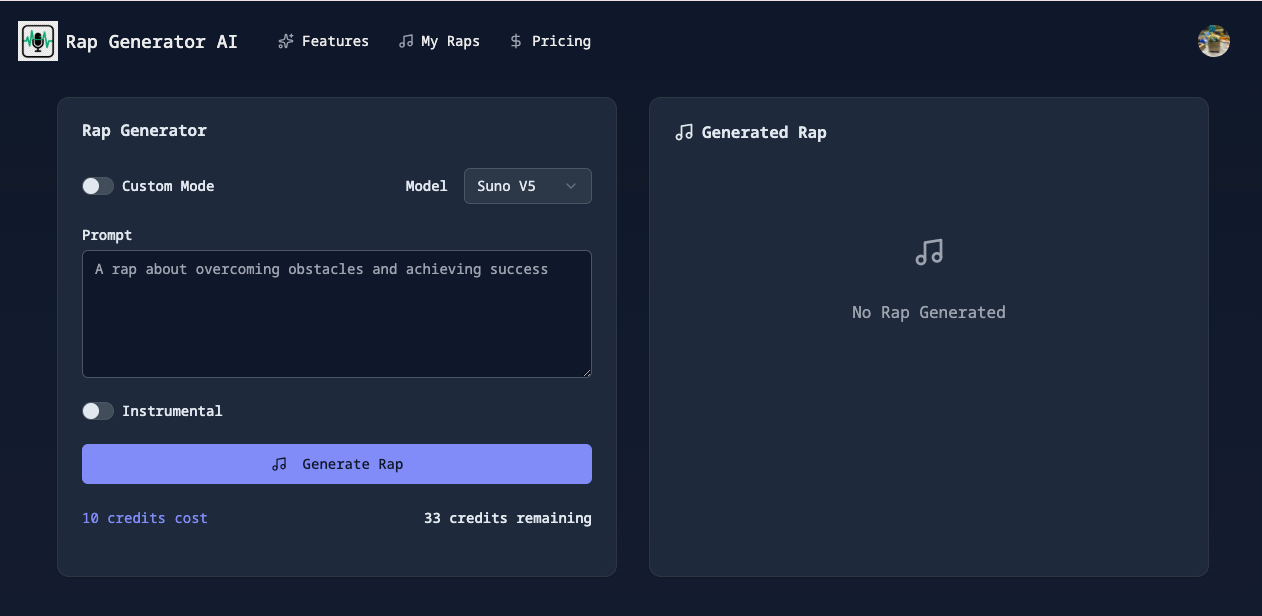
Task: Click the 10 credits cost link
Action: pyautogui.click(x=144, y=518)
